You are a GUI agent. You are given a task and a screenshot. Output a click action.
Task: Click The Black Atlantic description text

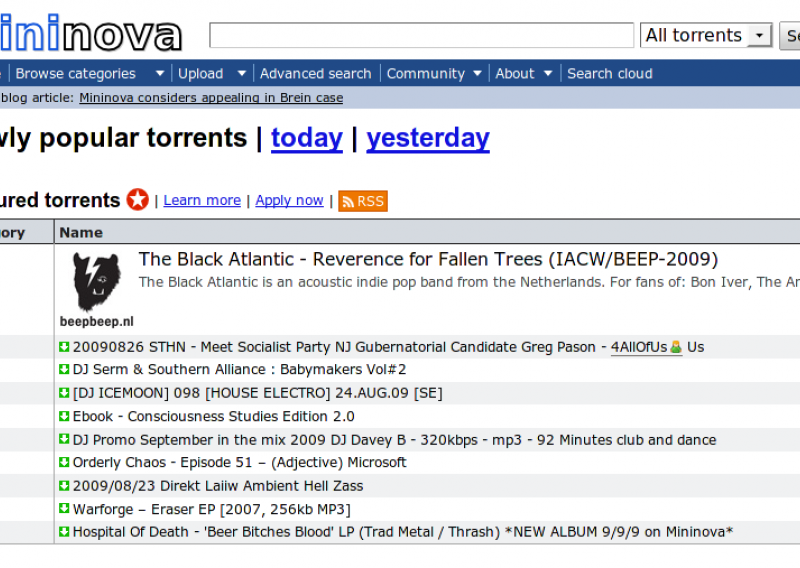(x=469, y=282)
